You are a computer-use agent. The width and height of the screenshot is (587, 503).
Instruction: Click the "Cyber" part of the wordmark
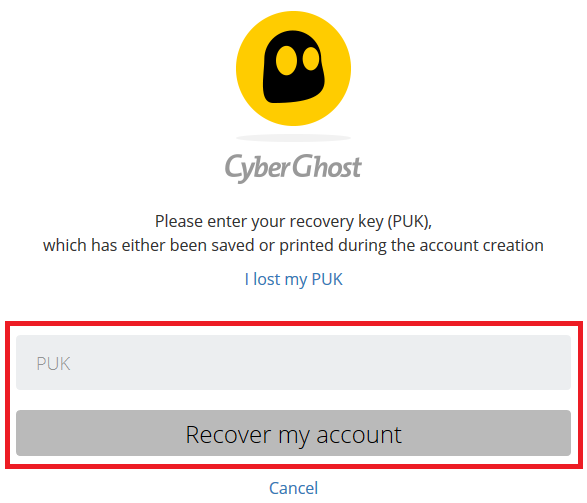click(x=258, y=168)
